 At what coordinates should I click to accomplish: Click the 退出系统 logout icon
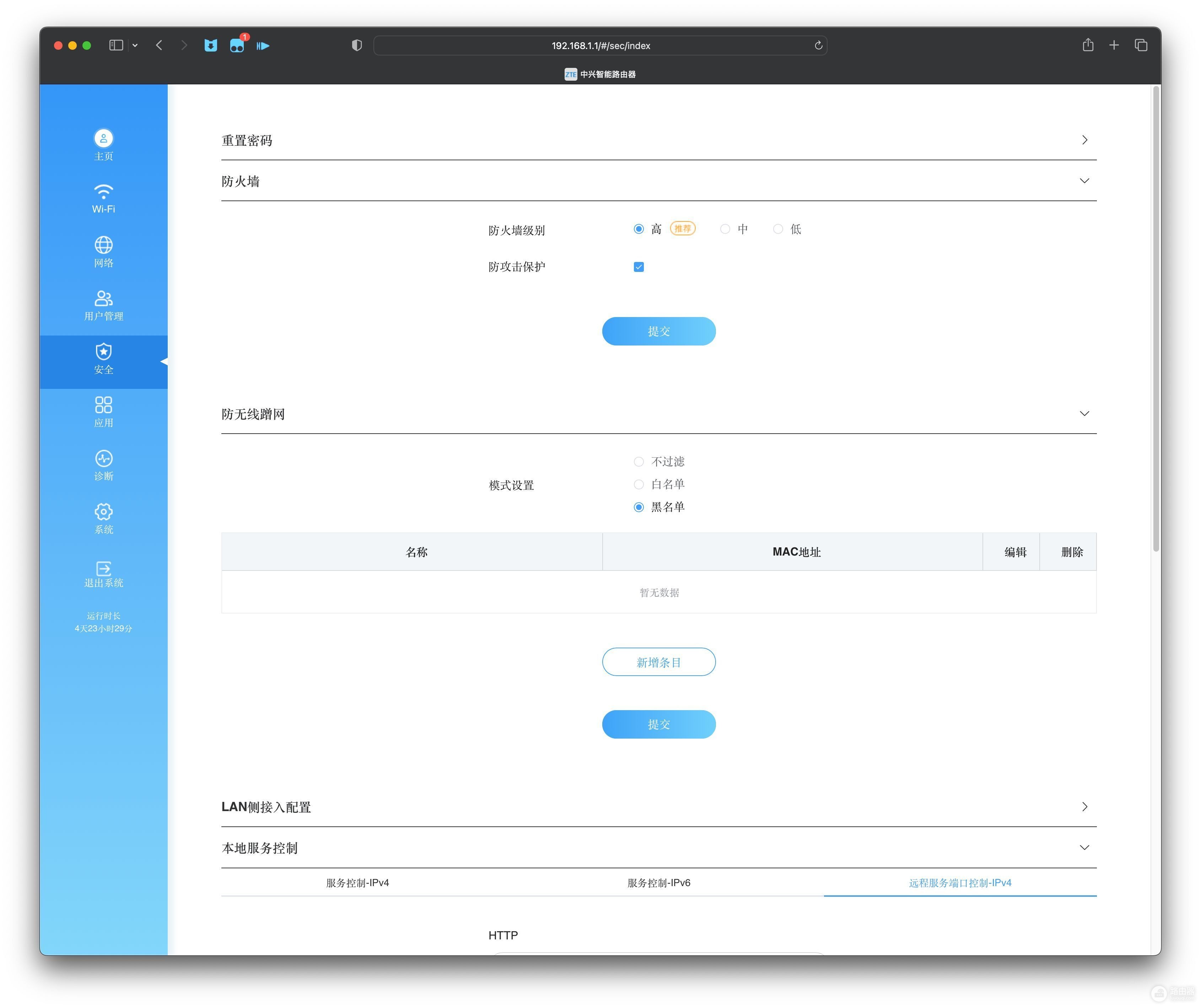pos(103,568)
